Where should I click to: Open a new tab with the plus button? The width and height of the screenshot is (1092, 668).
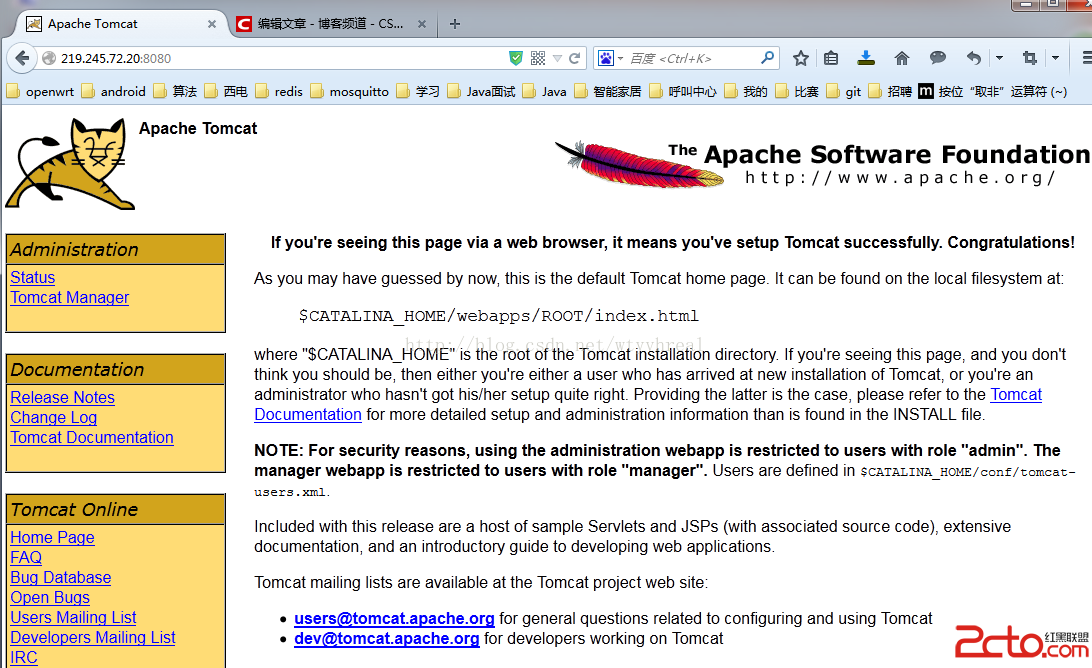[x=455, y=24]
